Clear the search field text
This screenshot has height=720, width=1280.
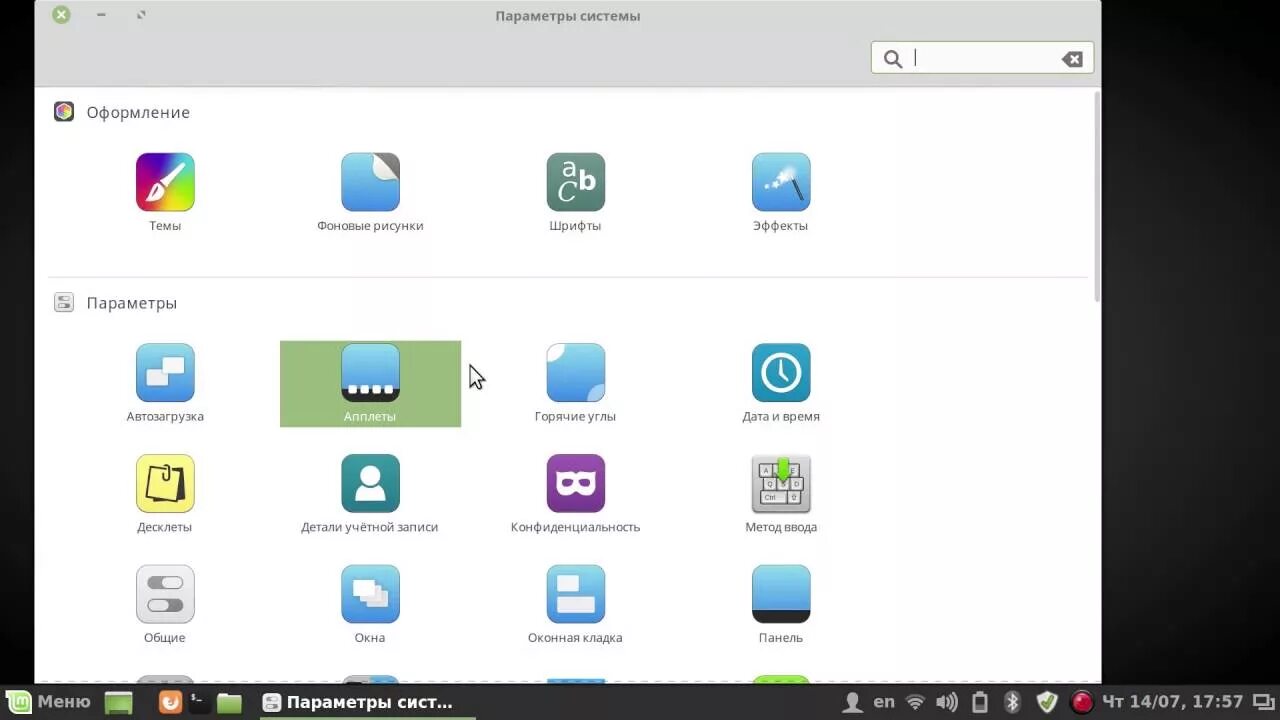tap(1072, 59)
